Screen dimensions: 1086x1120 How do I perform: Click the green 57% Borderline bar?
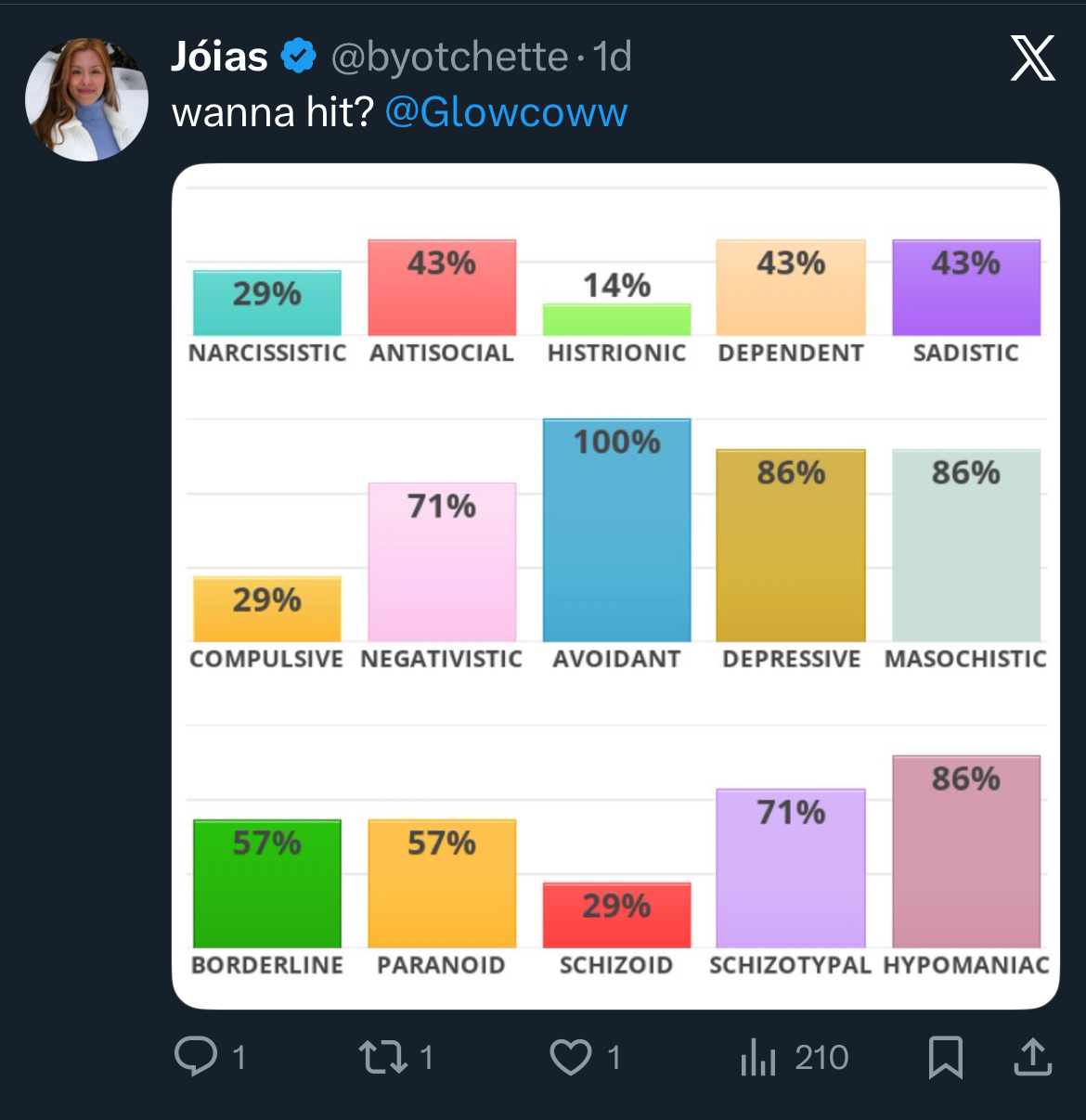267,883
